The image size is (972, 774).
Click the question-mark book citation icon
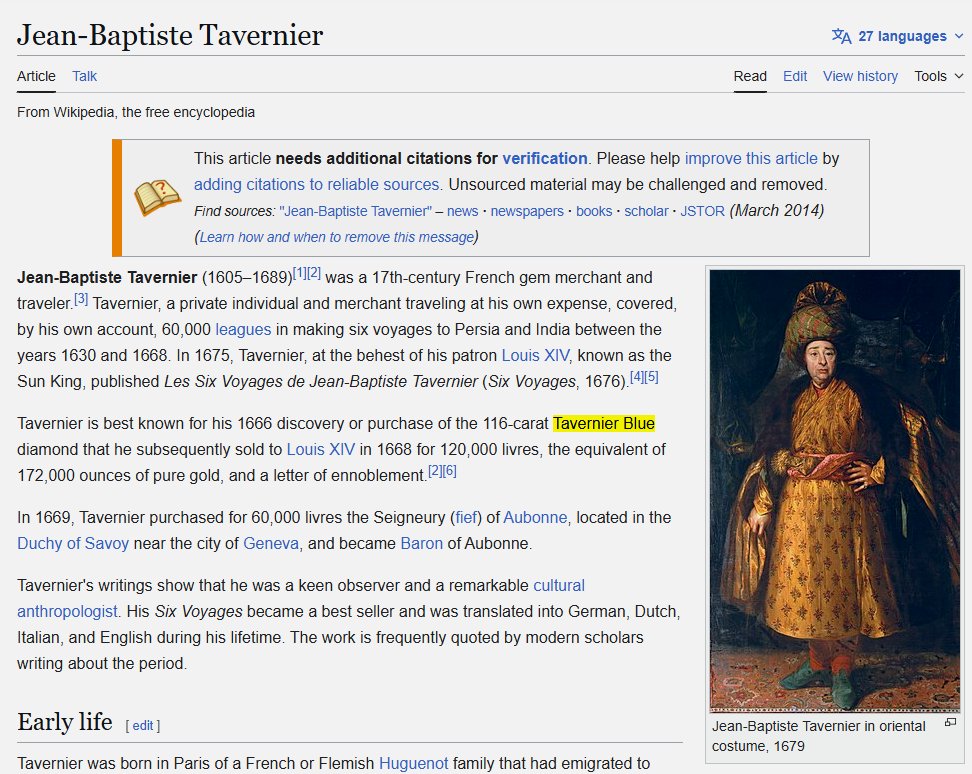157,198
